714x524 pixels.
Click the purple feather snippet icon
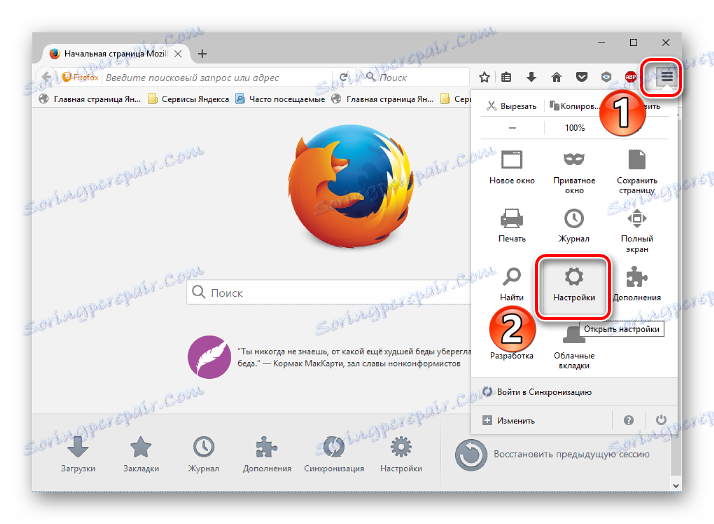point(209,357)
